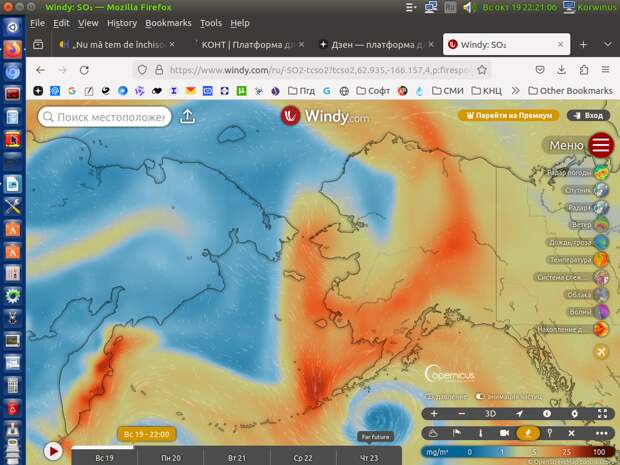Click Ср 22 on the timeline
The width and height of the screenshot is (620, 465).
[x=301, y=457]
